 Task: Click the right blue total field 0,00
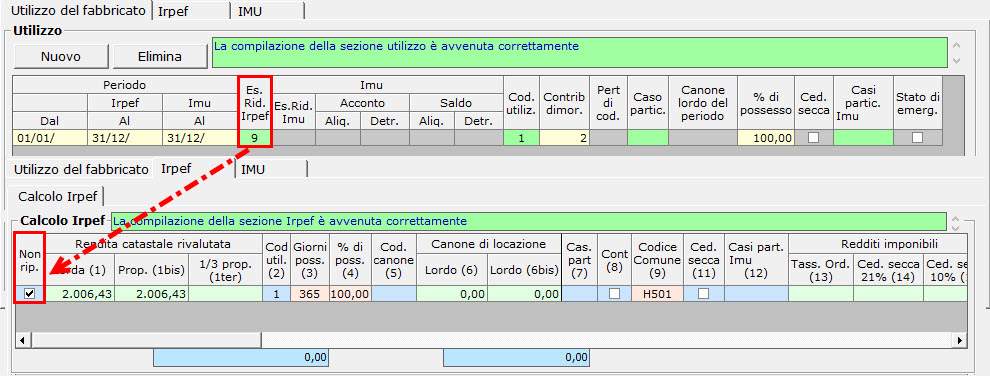[x=516, y=358]
